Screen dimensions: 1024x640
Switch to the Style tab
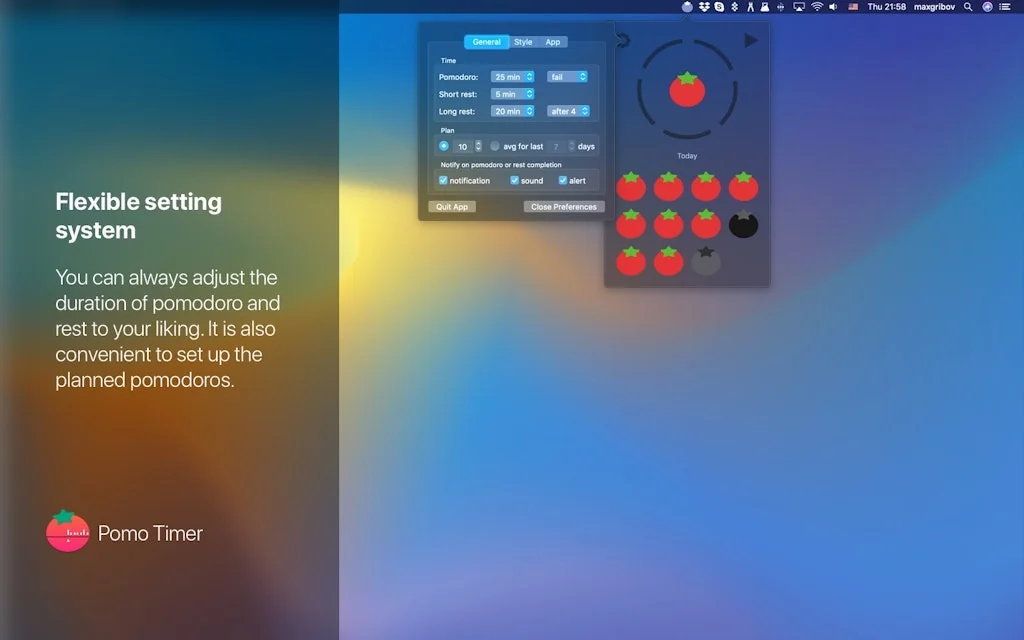click(x=523, y=42)
